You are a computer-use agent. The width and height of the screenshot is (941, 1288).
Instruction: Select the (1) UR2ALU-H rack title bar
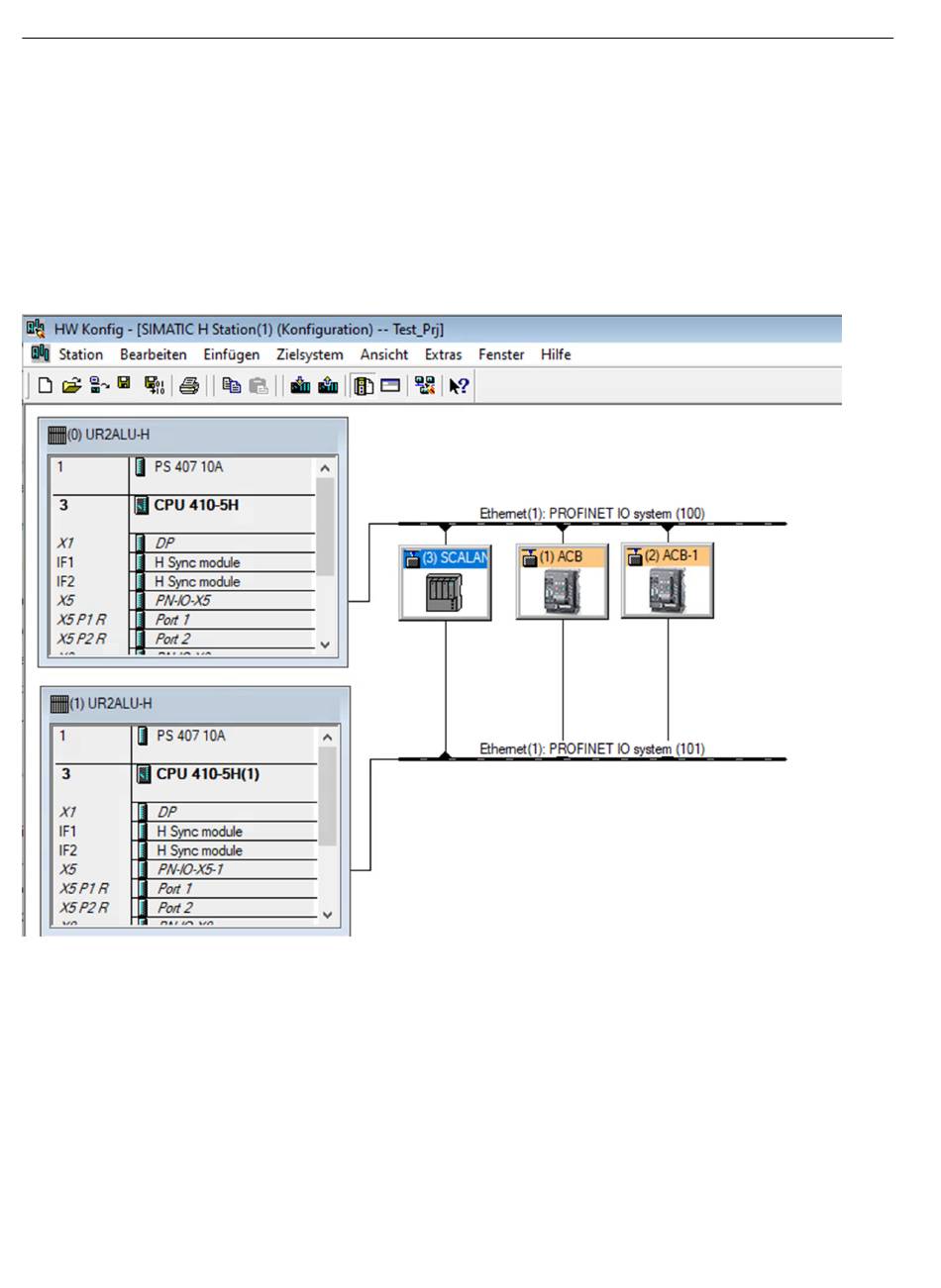[195, 704]
